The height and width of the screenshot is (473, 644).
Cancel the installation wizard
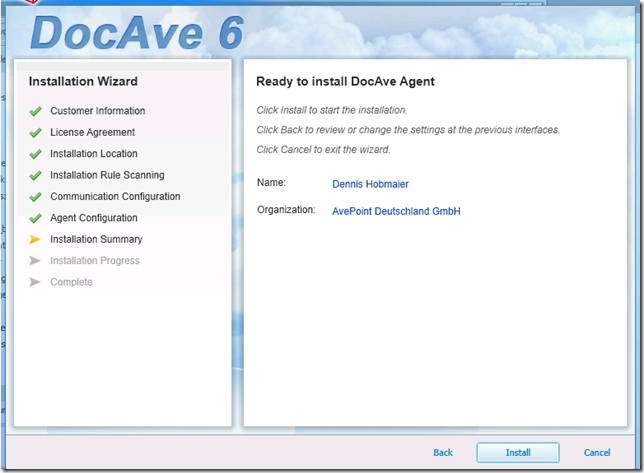pyautogui.click(x=597, y=452)
